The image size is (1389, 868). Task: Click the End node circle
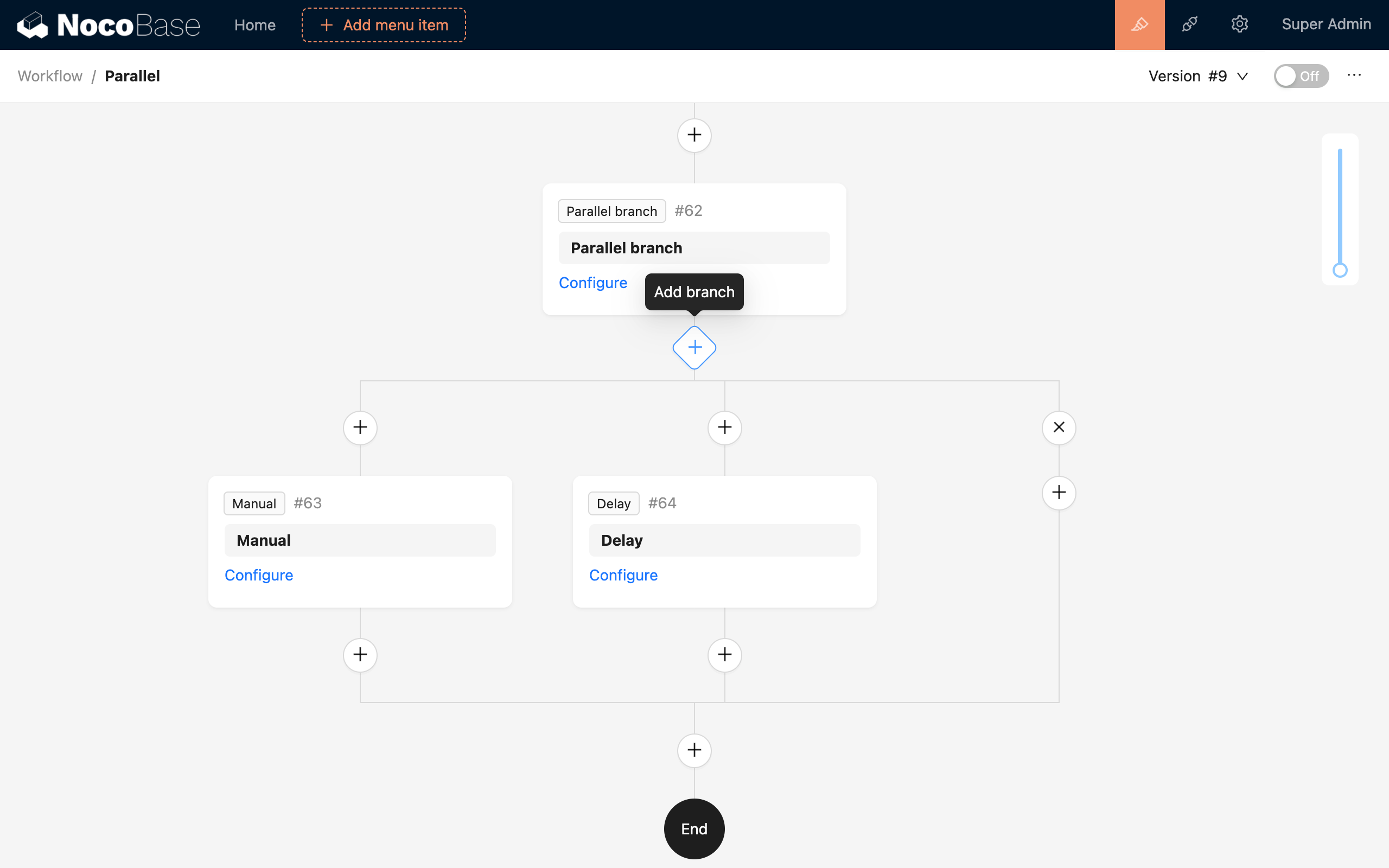[x=694, y=828]
